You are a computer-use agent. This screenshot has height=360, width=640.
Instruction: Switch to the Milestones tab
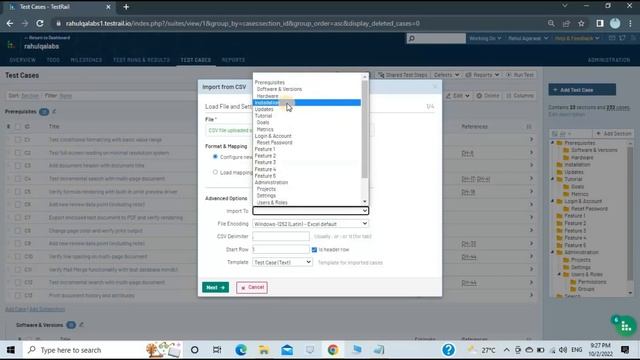pyautogui.click(x=86, y=60)
